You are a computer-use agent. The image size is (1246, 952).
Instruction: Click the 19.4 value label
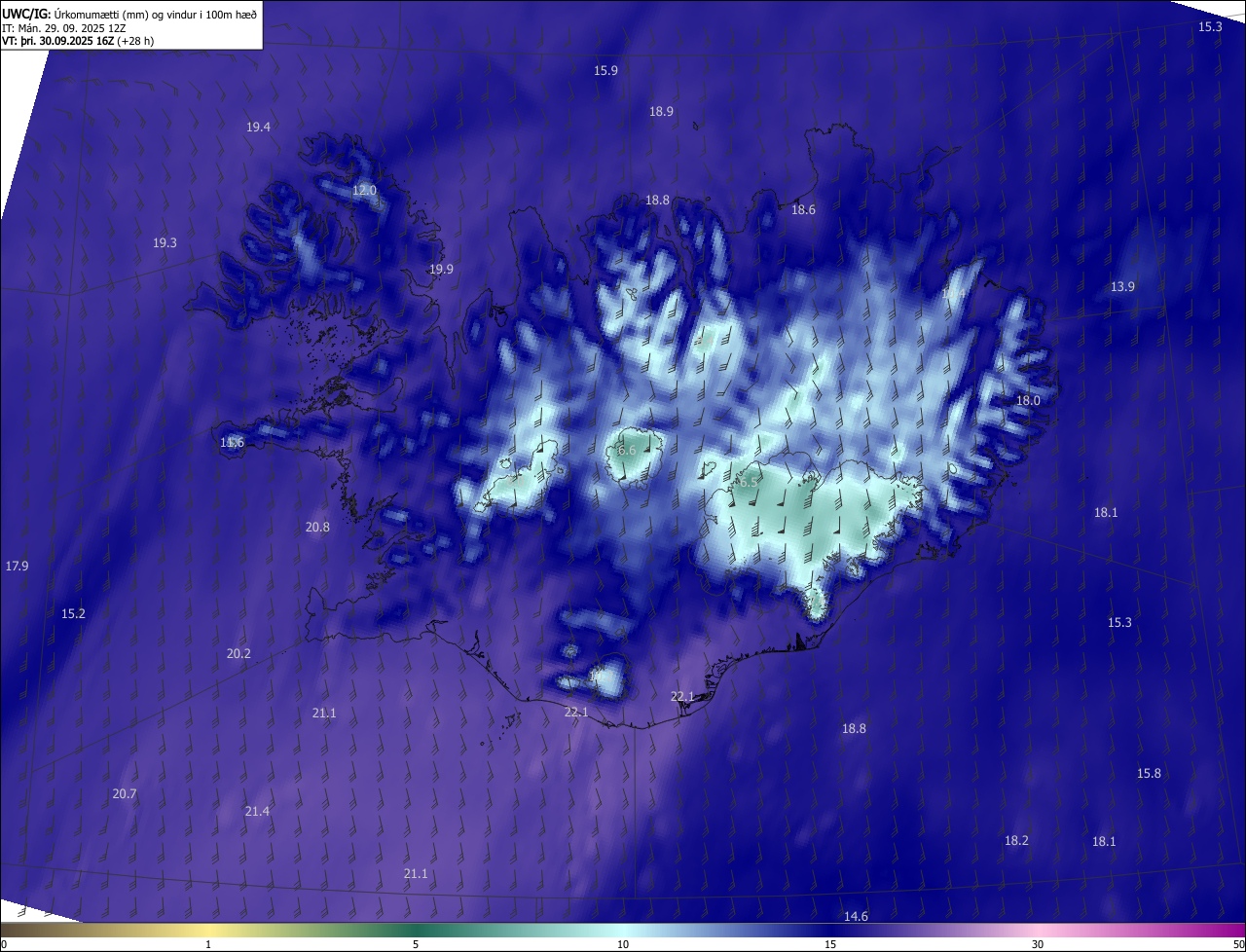(258, 128)
